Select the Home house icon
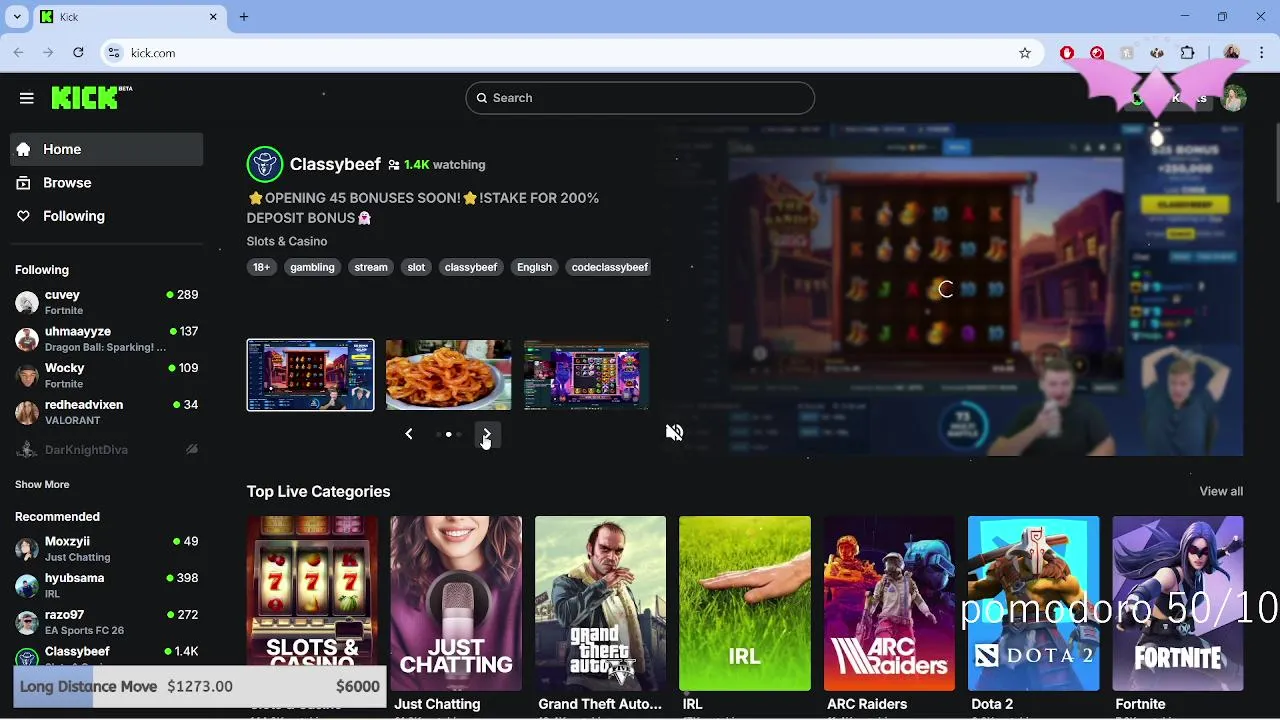This screenshot has height=720, width=1280. pos(24,149)
